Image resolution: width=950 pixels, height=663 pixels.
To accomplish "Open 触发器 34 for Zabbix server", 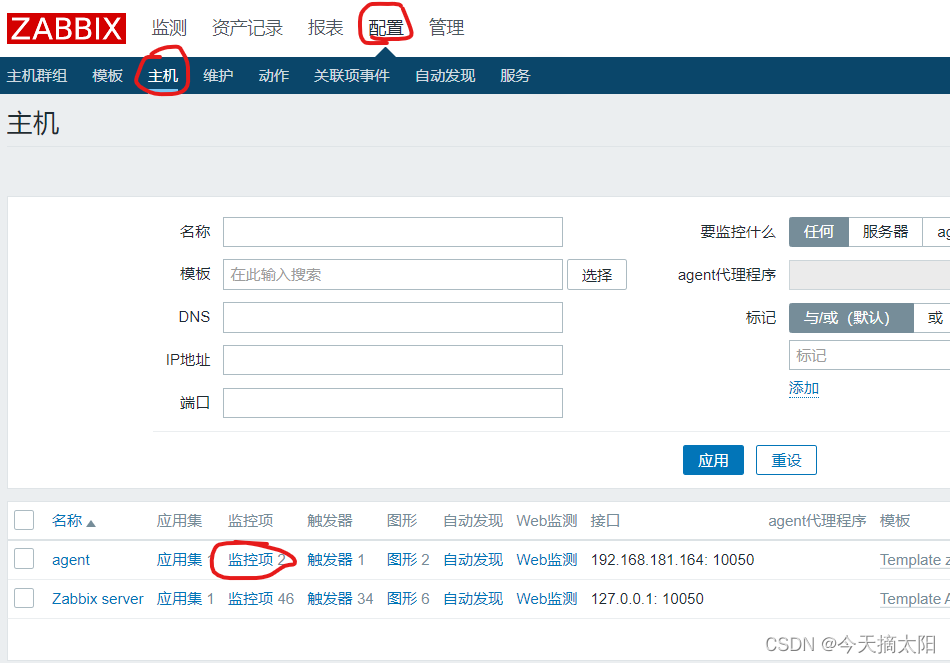I will [330, 599].
